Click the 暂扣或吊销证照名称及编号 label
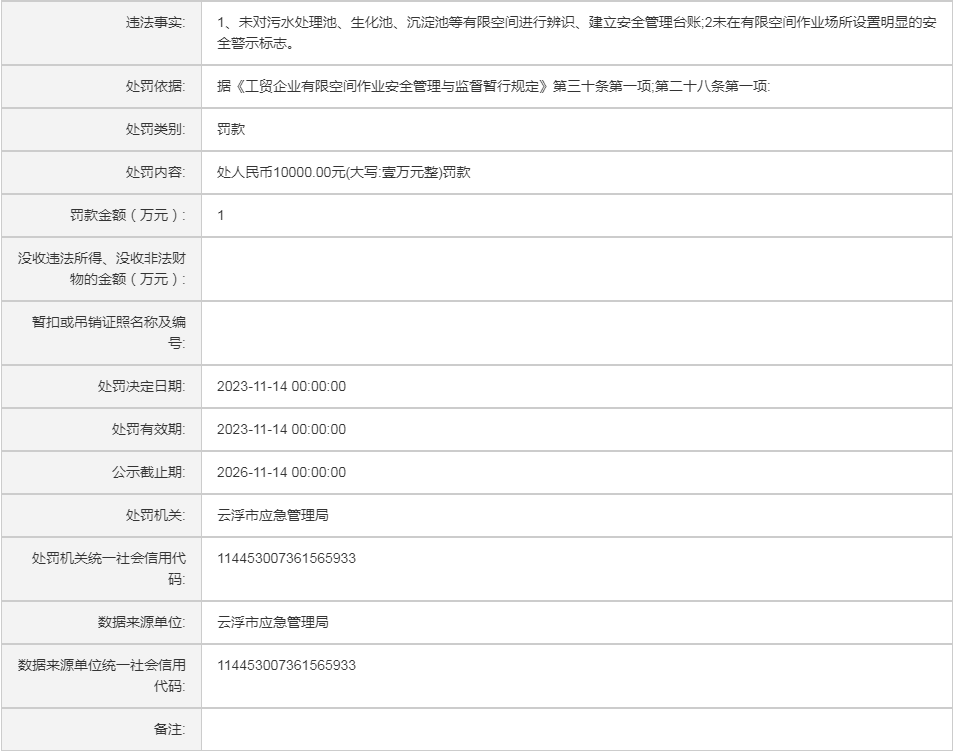The height and width of the screenshot is (752, 953). click(109, 332)
